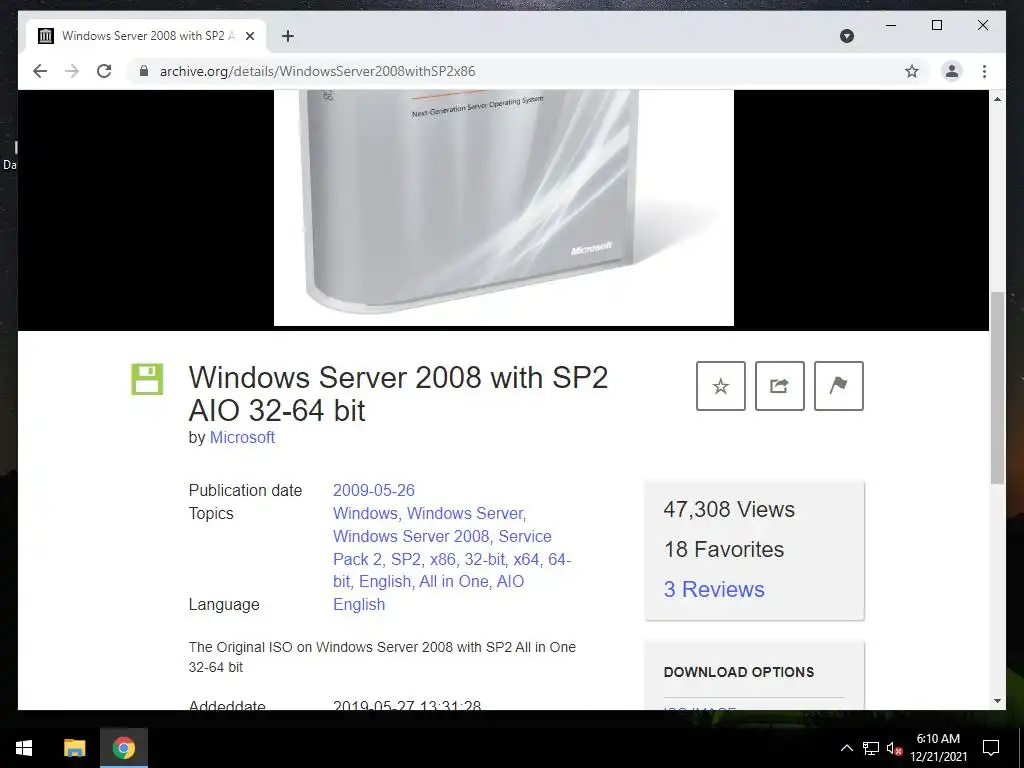The width and height of the screenshot is (1024, 768).
Task: Click the share item button
Action: click(x=780, y=386)
